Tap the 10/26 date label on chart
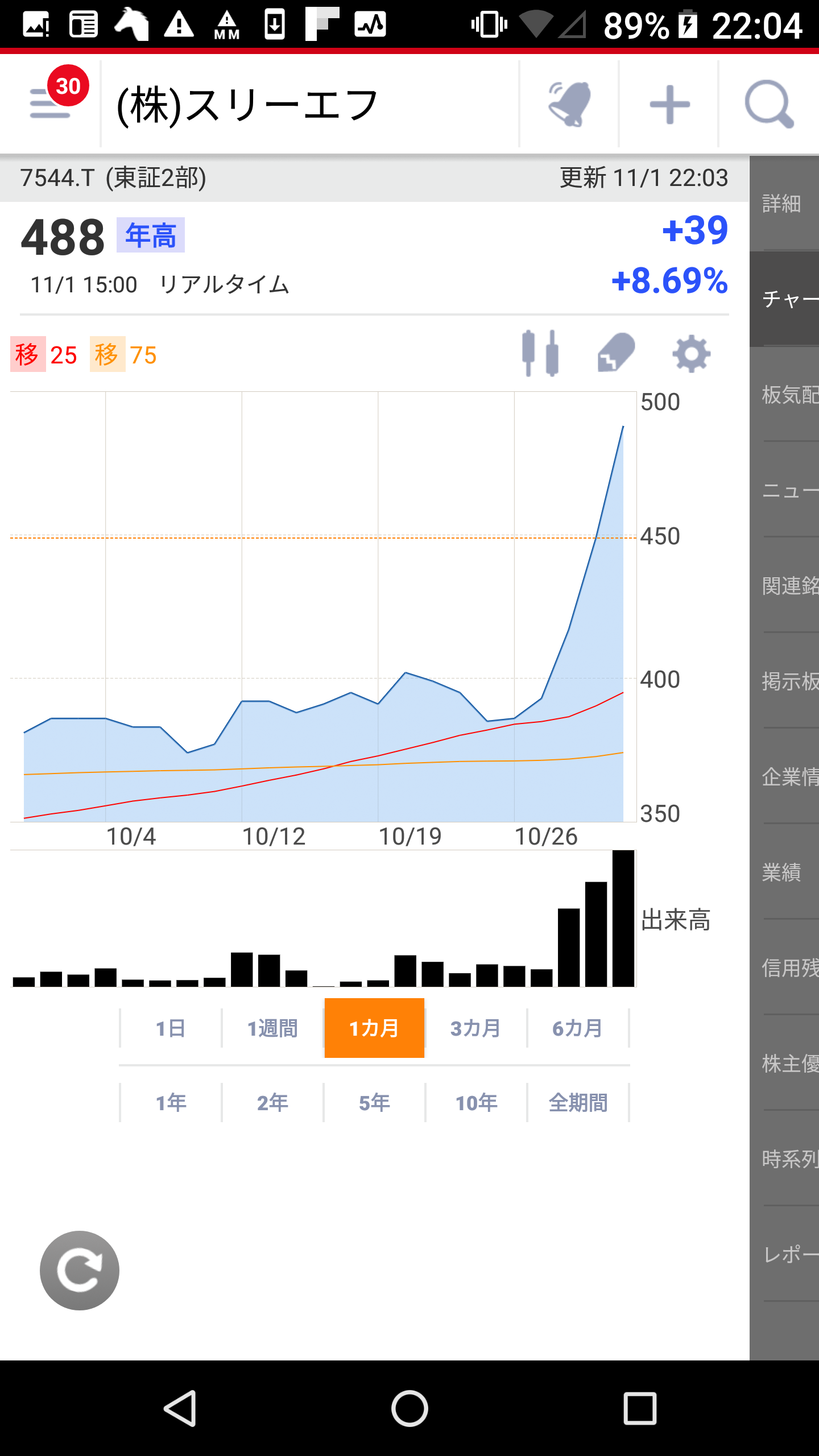The height and width of the screenshot is (1456, 819). coord(546,836)
